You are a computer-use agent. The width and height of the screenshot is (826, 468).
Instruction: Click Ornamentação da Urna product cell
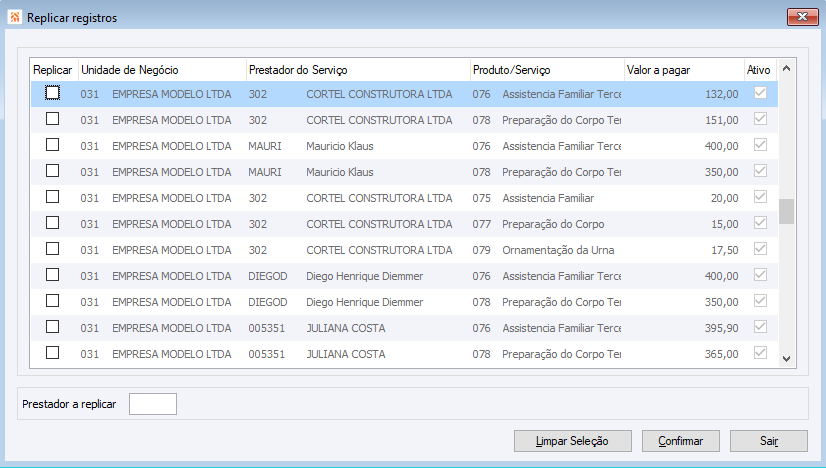558,250
